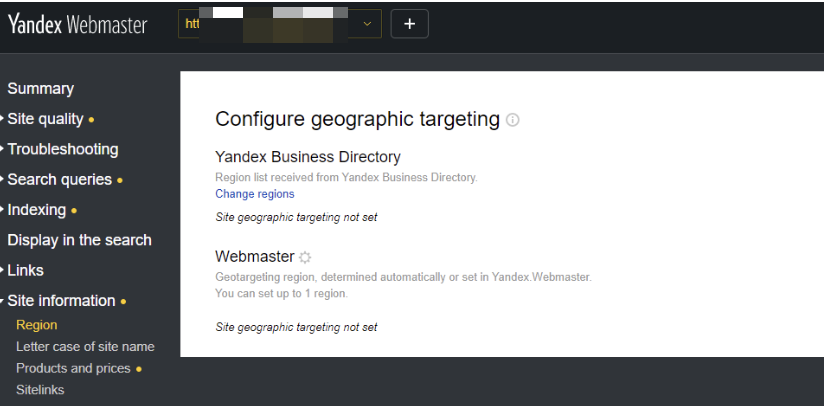The width and height of the screenshot is (824, 406).
Task: Select Sitelinks in the sidebar
Action: pos(40,390)
